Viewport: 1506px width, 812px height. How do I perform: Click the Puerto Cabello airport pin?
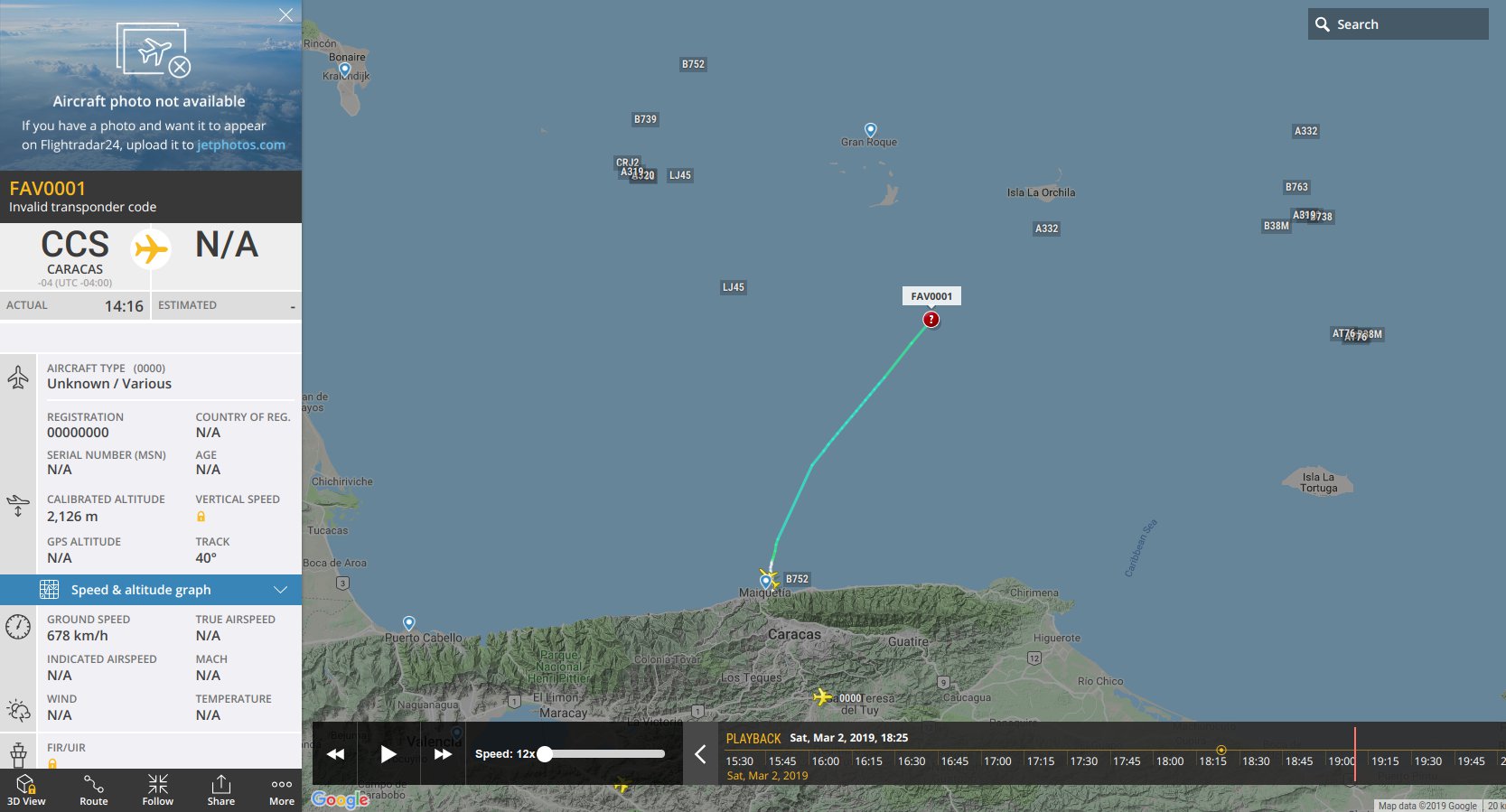point(409,623)
